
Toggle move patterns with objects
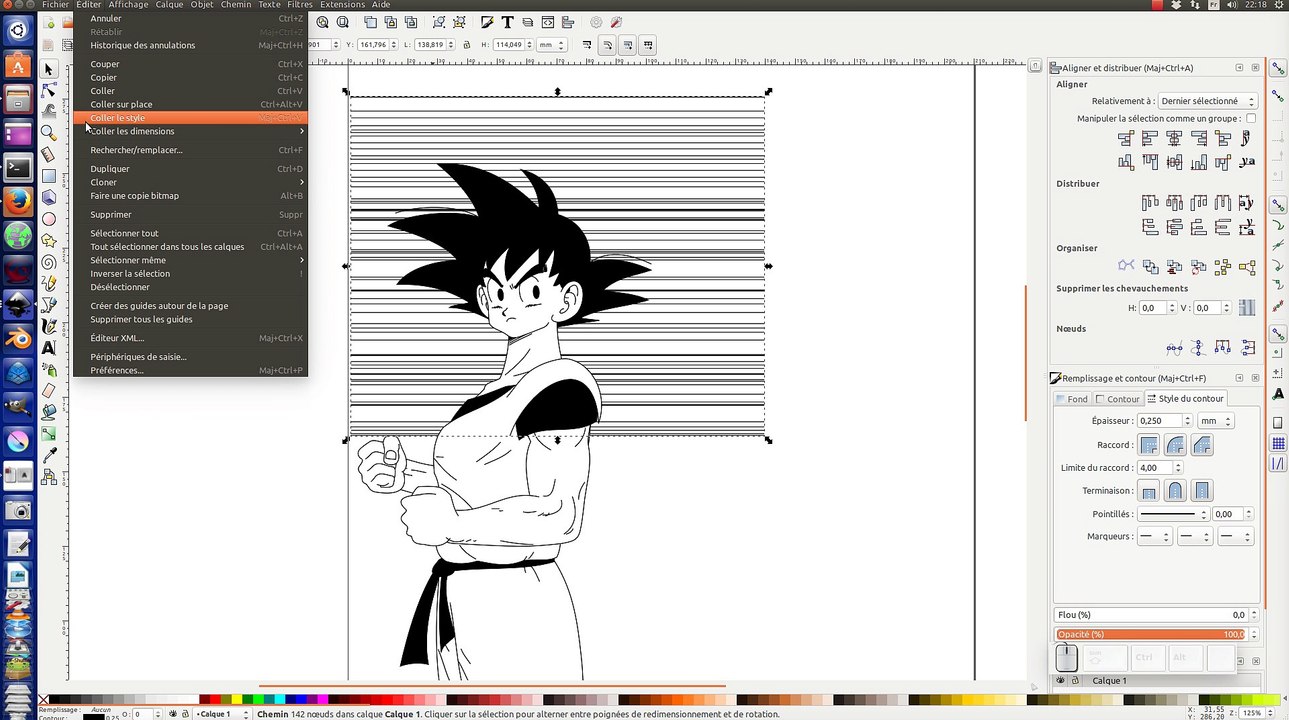pyautogui.click(x=648, y=45)
